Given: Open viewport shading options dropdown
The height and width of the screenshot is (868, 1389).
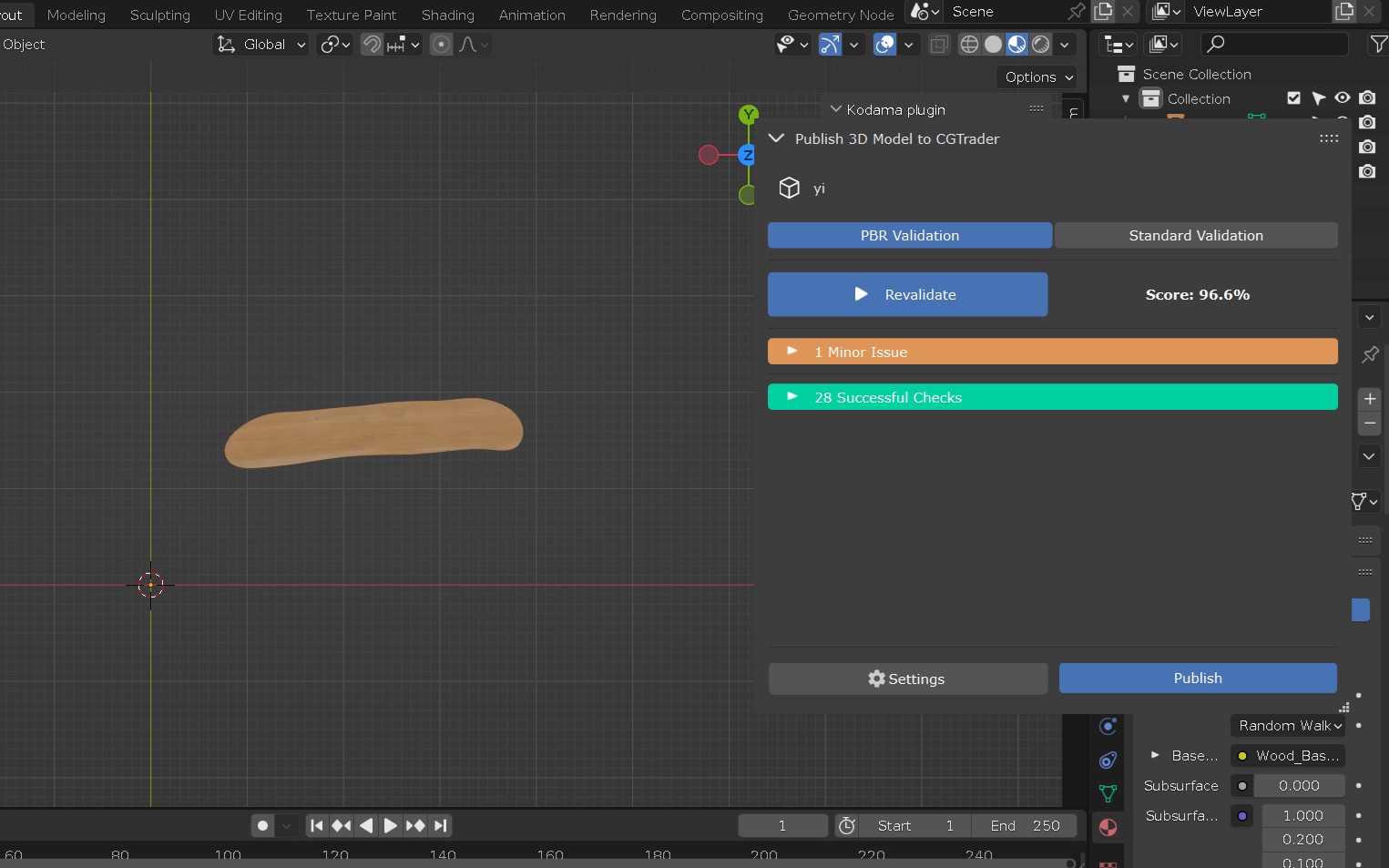Looking at the screenshot, I should [x=1065, y=45].
